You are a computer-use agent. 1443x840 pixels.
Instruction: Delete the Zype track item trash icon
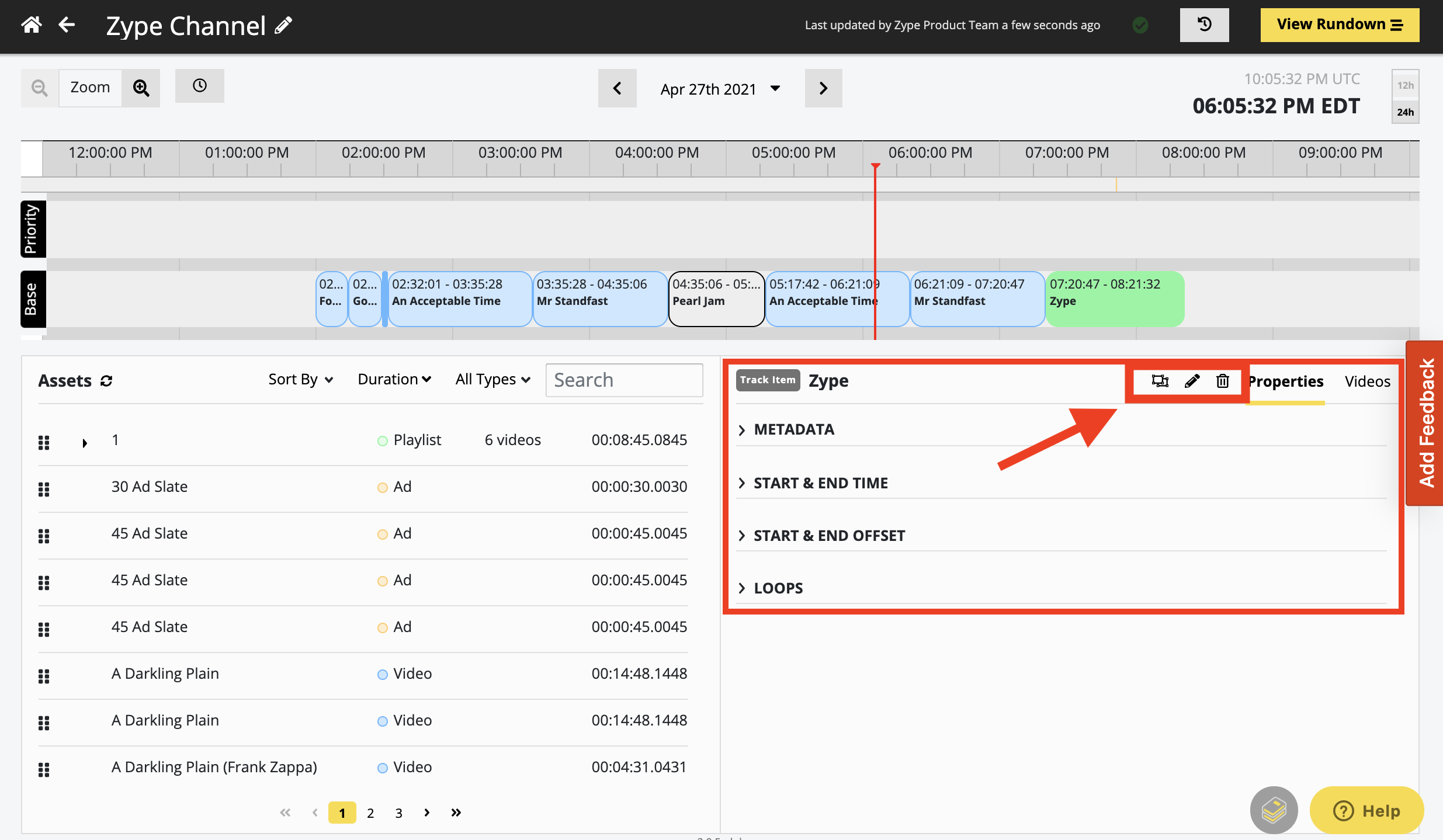click(1223, 381)
